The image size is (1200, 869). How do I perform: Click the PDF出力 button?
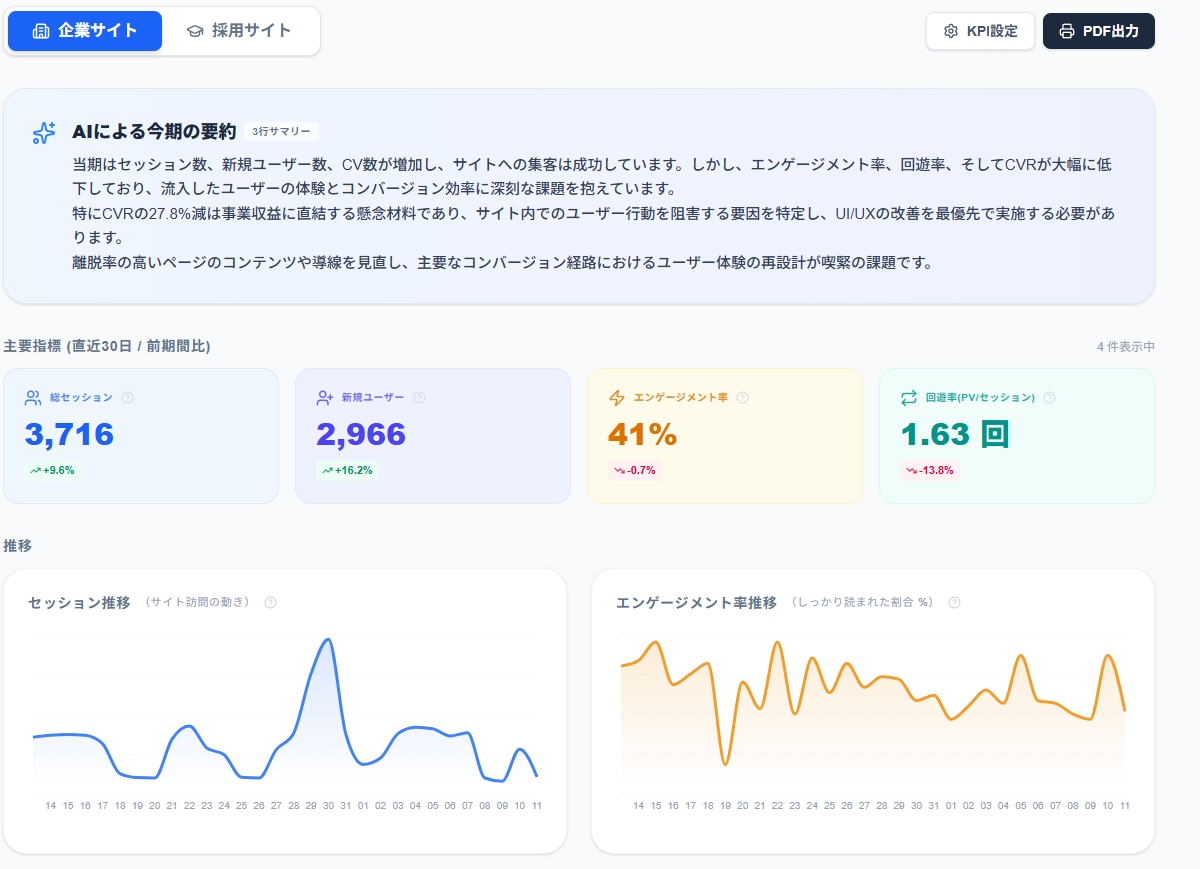pos(1099,31)
